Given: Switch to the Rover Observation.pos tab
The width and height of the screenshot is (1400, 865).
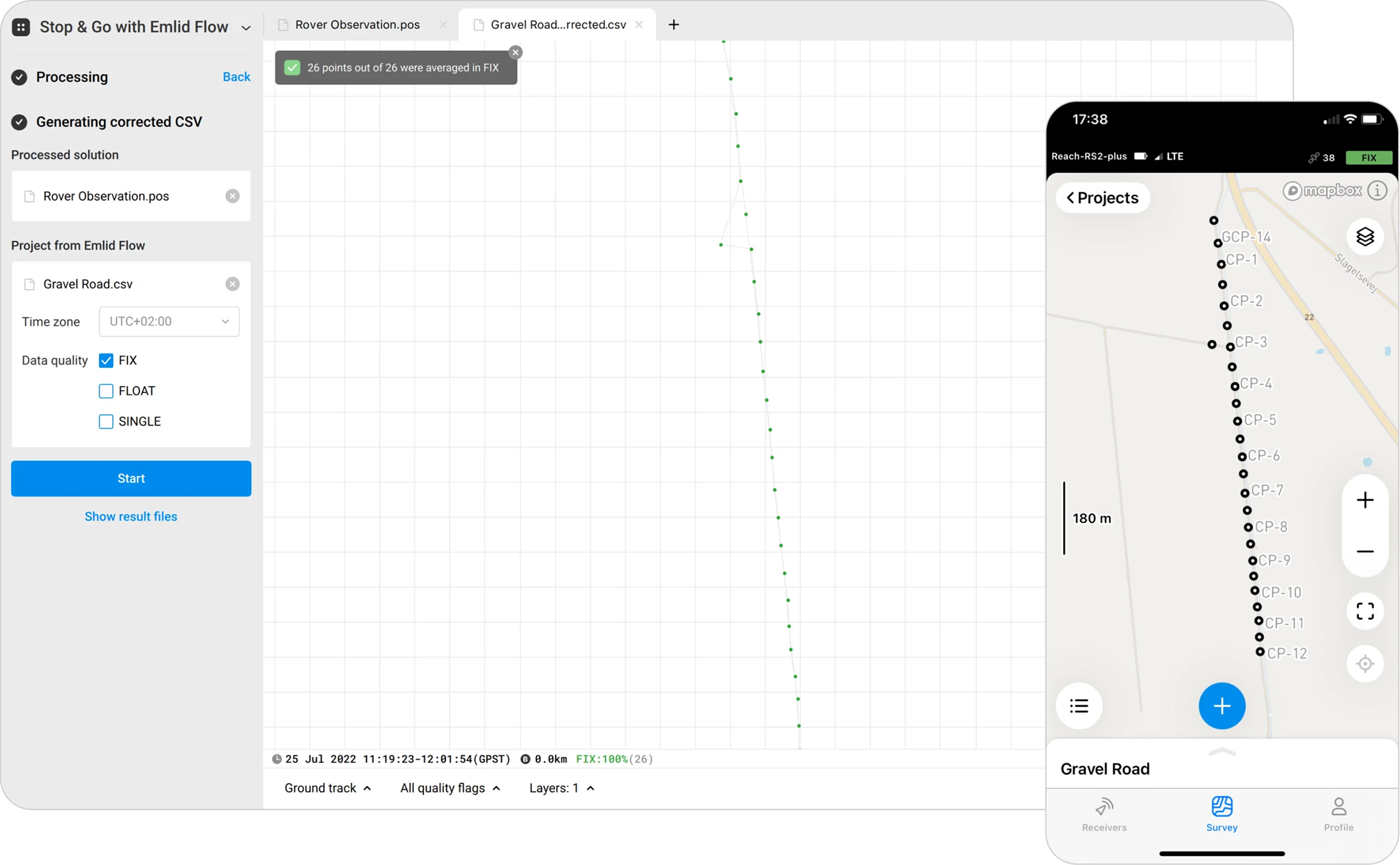Looking at the screenshot, I should pos(357,25).
